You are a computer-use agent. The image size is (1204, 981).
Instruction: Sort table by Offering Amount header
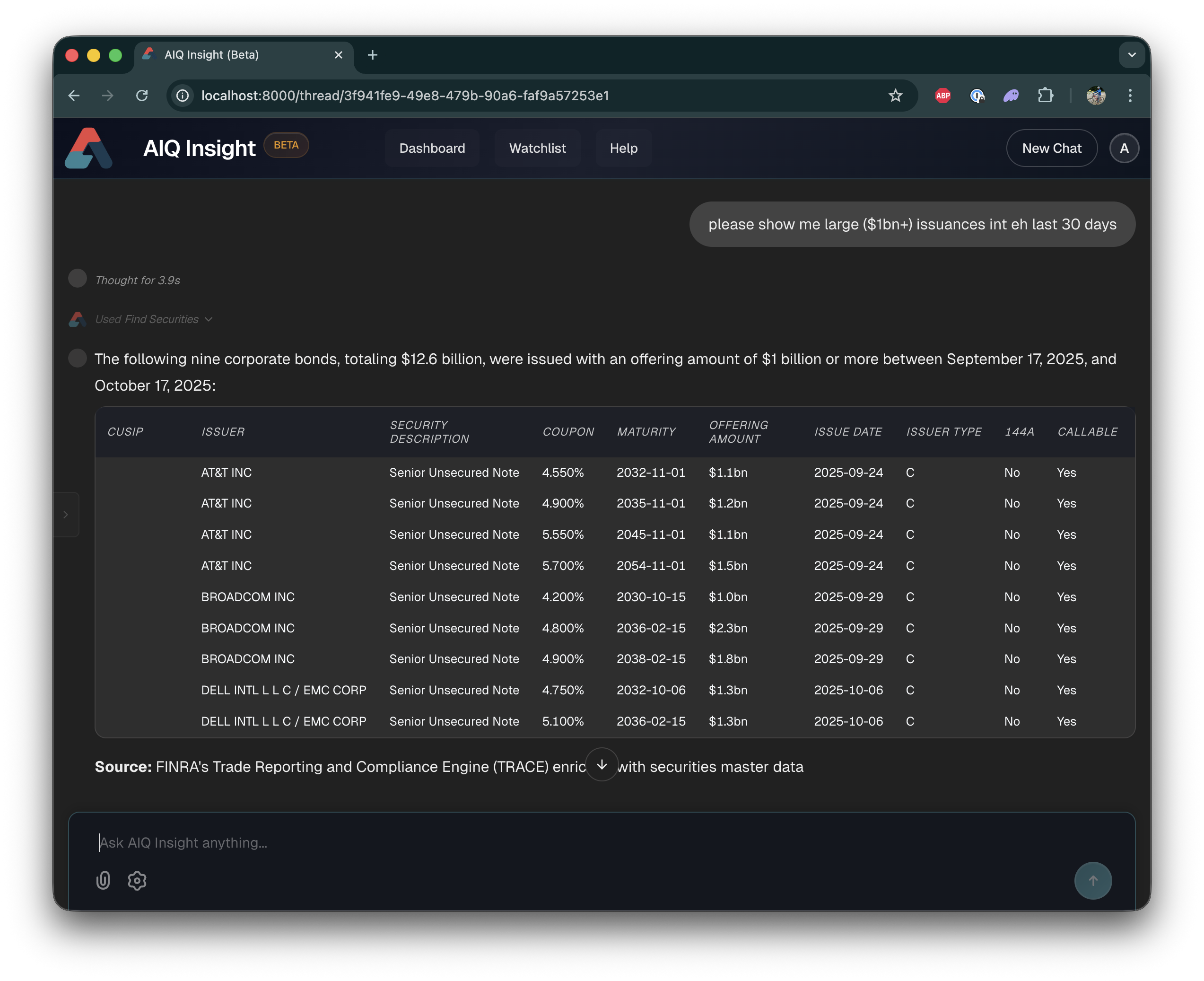(738, 432)
